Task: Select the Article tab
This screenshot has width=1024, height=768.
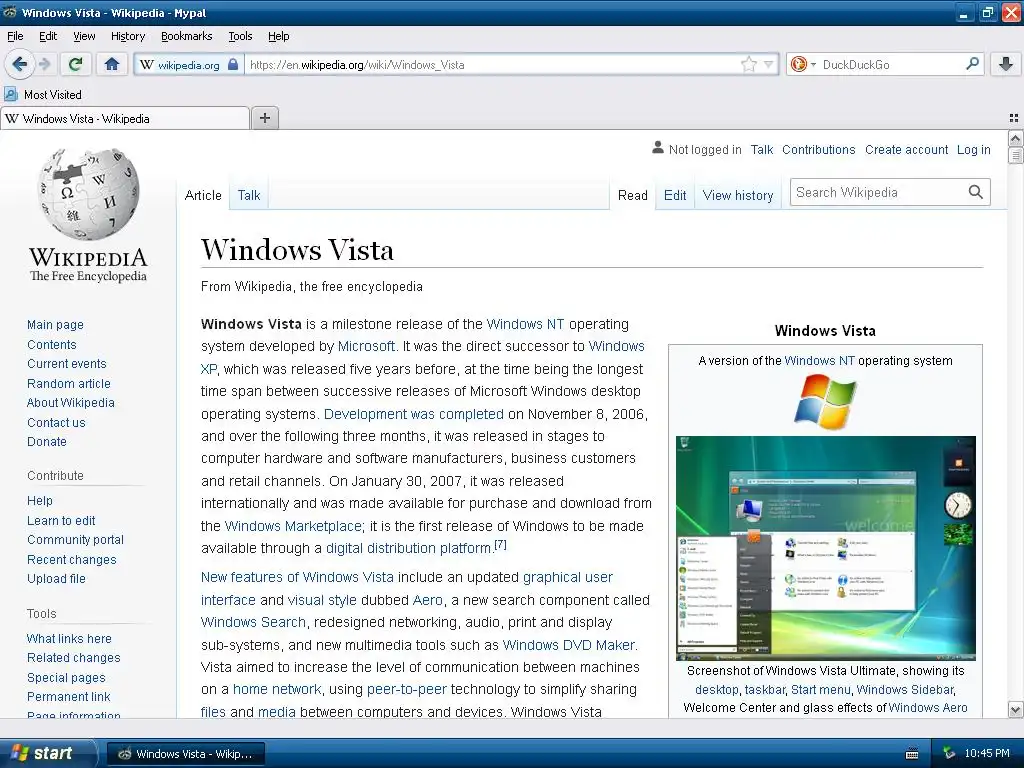Action: (x=203, y=195)
